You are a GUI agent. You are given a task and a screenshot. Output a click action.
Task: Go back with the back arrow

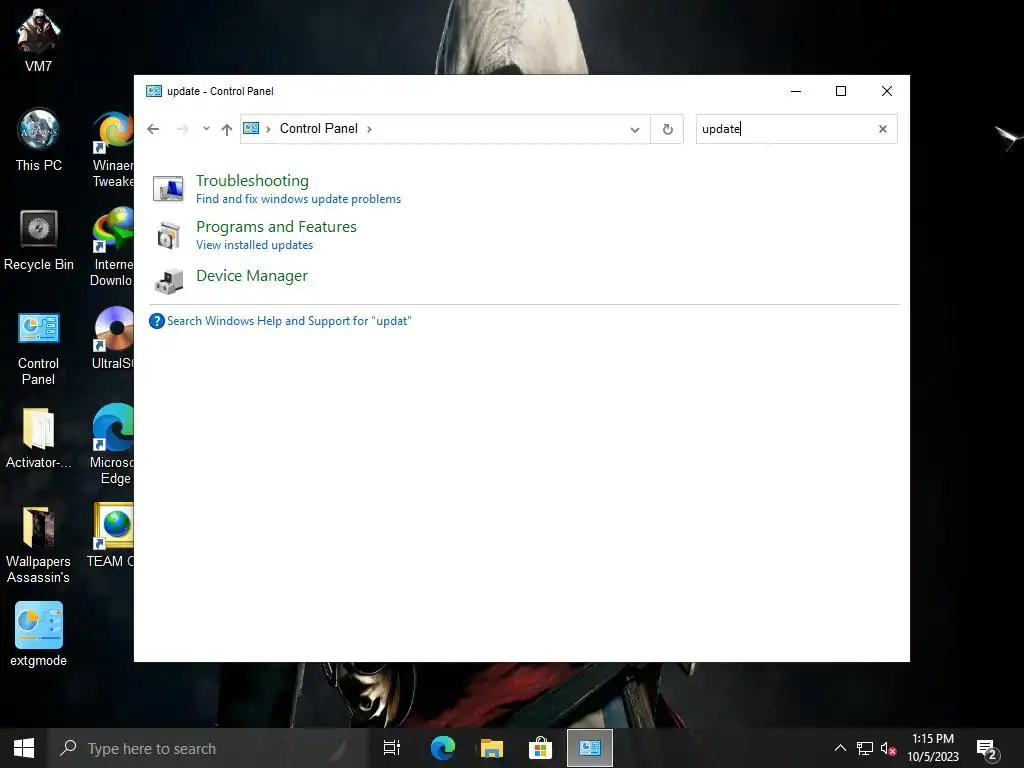153,129
